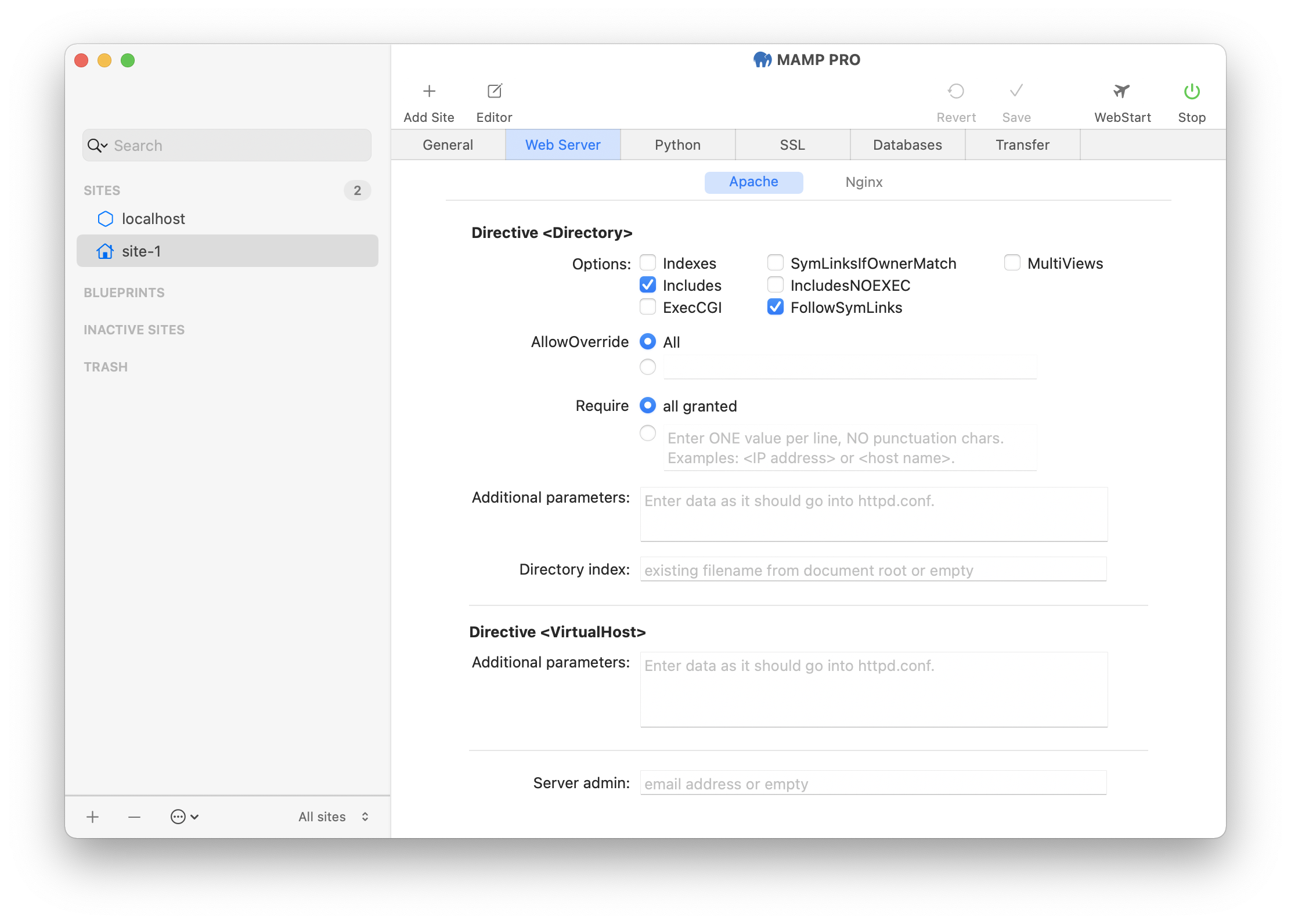
Task: Enable the Indexes option checkbox
Action: 647,263
